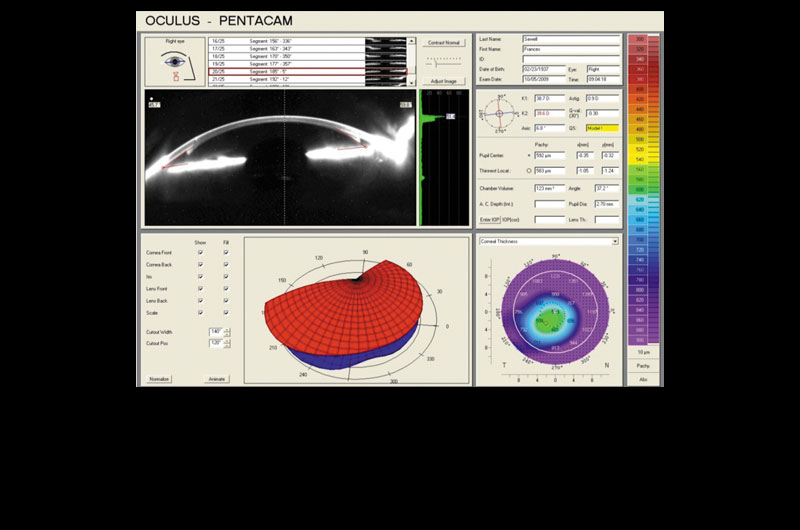Toggle Fill checkbox for Cornea Back
This screenshot has width=800, height=530.
pos(226,265)
